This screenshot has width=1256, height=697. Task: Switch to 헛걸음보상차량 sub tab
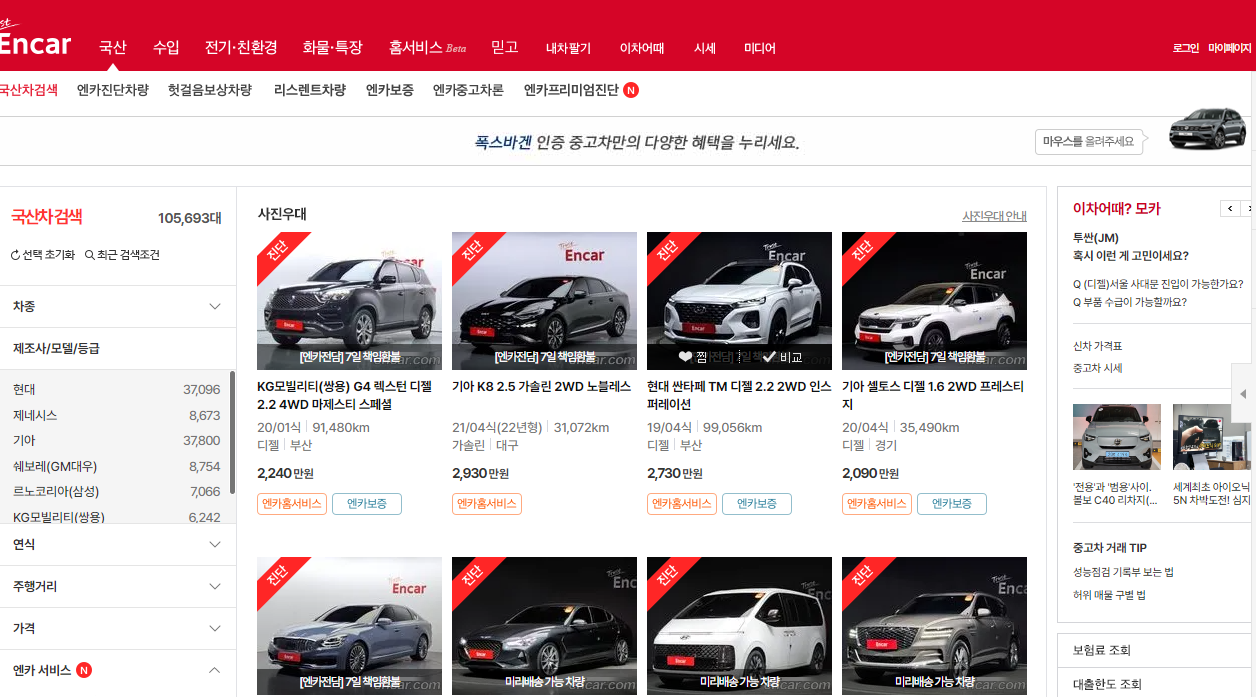tap(210, 90)
